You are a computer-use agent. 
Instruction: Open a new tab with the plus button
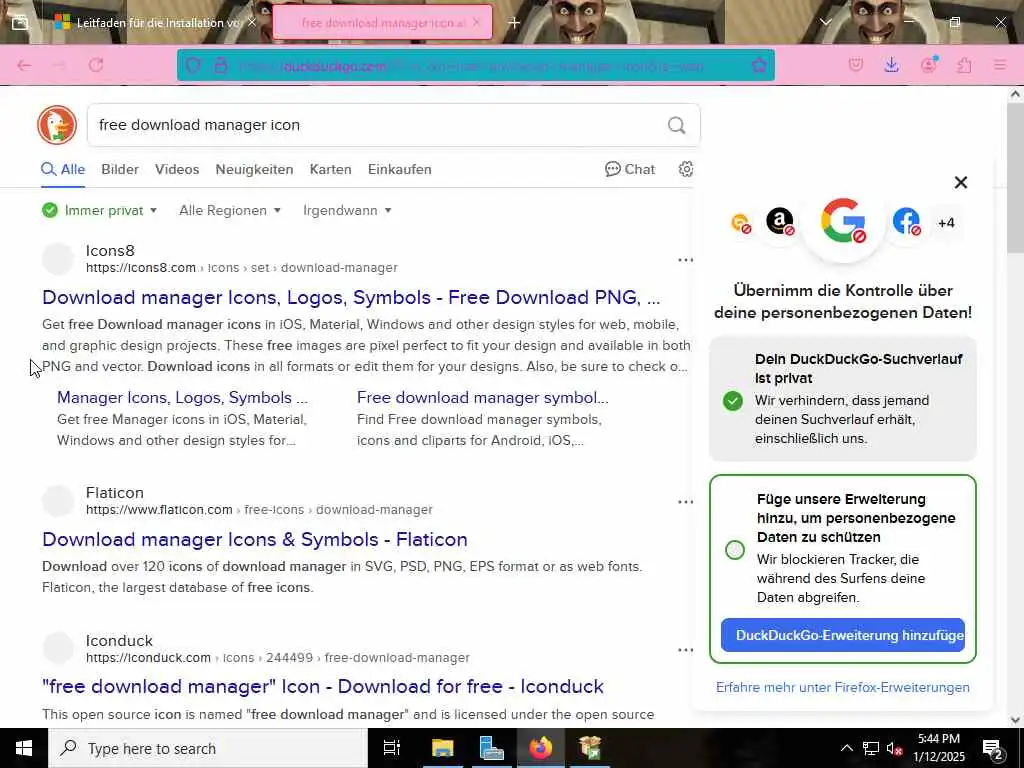[x=515, y=23]
